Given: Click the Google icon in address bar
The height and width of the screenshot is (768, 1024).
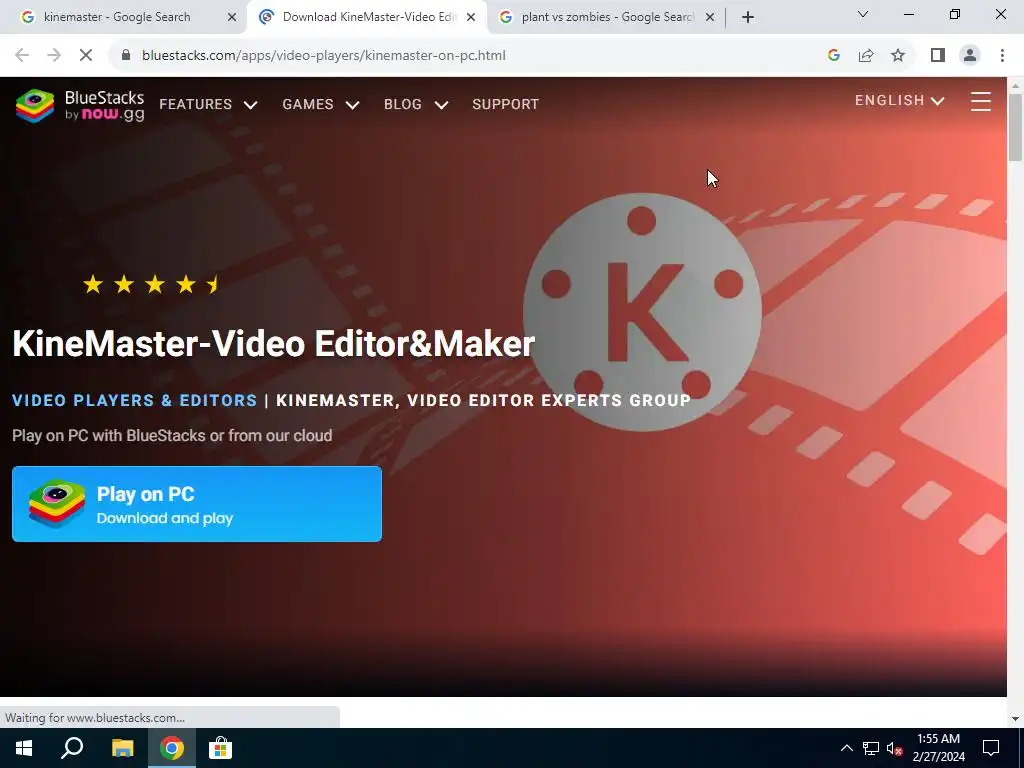Looking at the screenshot, I should pyautogui.click(x=833, y=56).
